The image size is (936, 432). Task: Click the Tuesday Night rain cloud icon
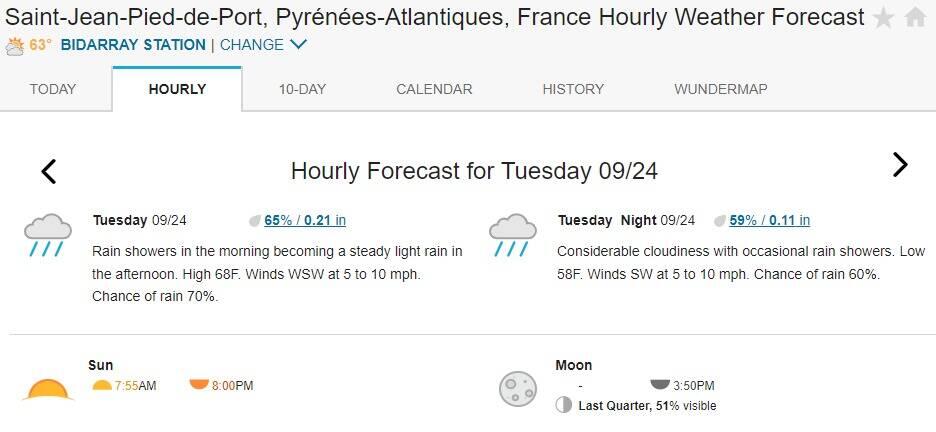pyautogui.click(x=513, y=236)
